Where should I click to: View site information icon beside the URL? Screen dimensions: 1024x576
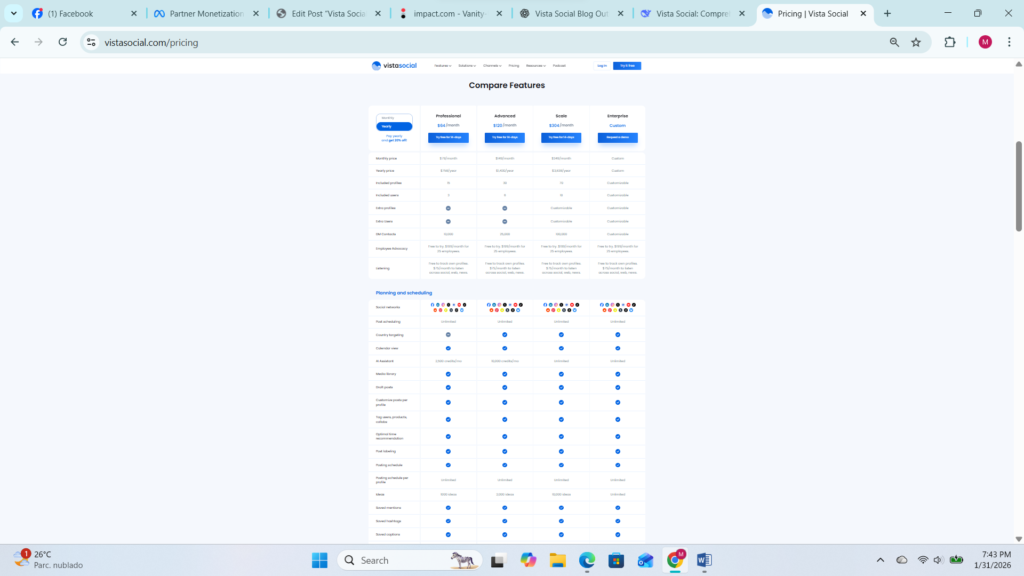(x=91, y=42)
